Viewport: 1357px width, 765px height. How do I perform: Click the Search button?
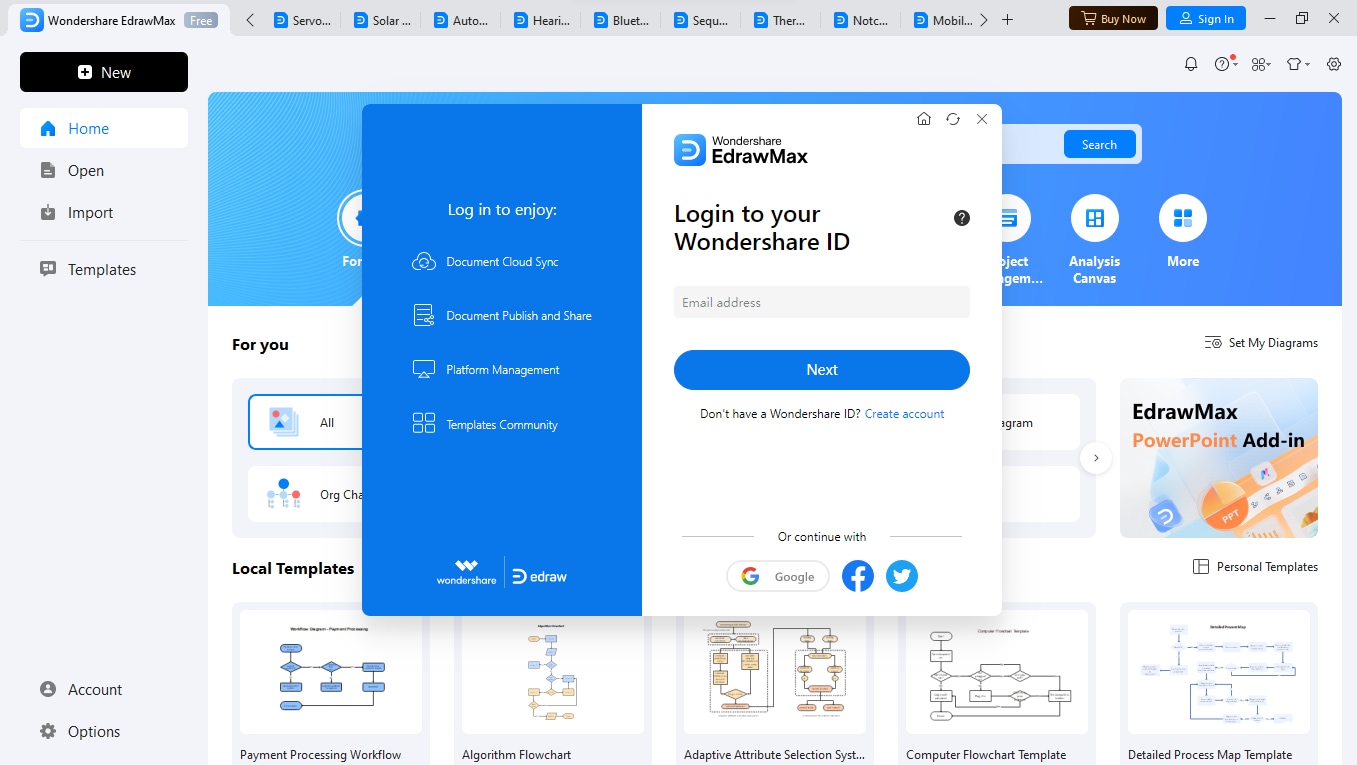(x=1099, y=144)
